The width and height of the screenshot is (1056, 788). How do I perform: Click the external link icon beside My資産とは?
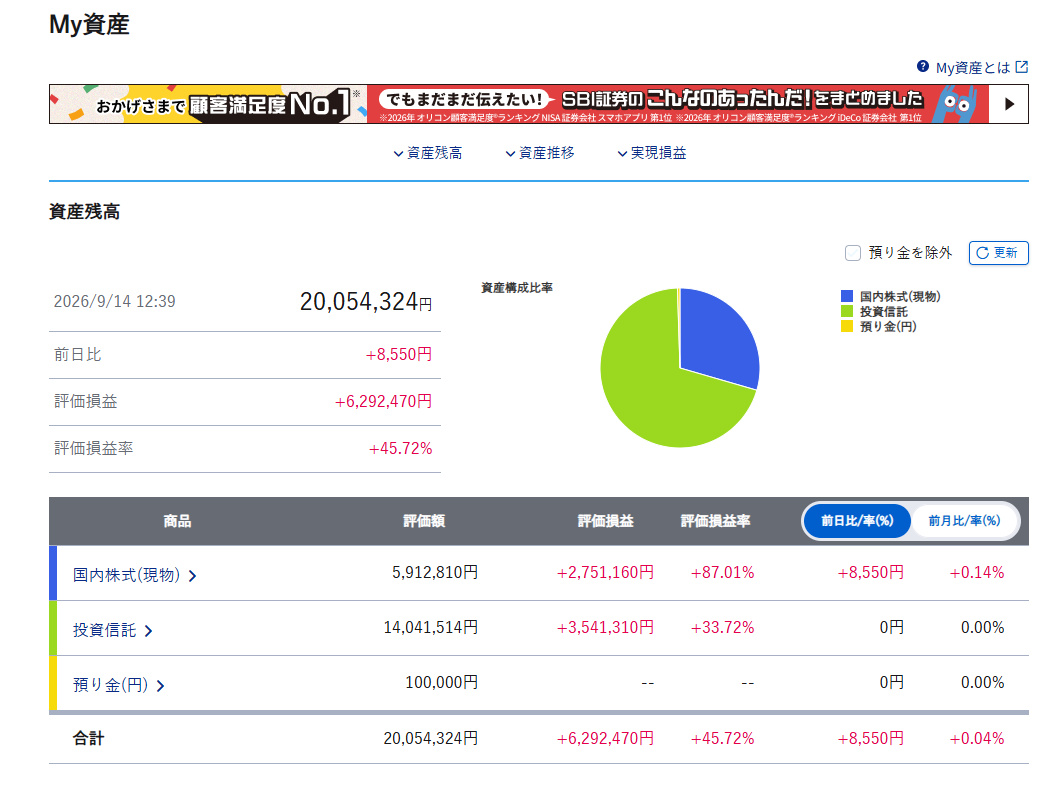click(1022, 67)
